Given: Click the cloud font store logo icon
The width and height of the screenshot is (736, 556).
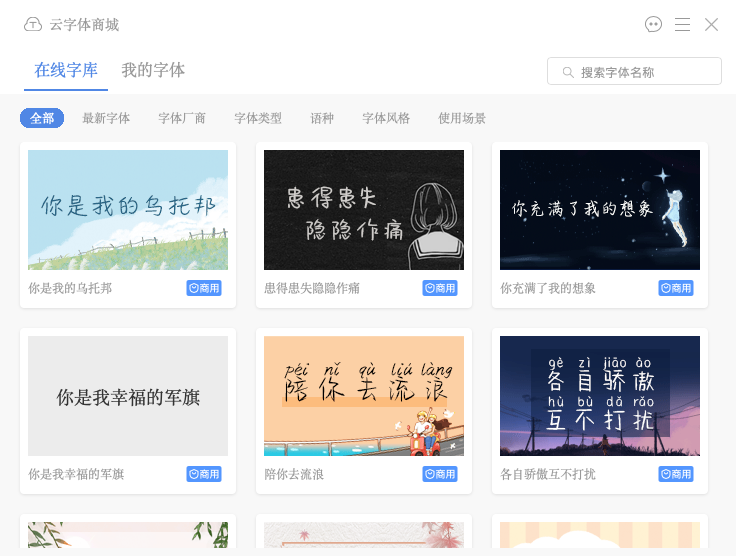Looking at the screenshot, I should [33, 25].
